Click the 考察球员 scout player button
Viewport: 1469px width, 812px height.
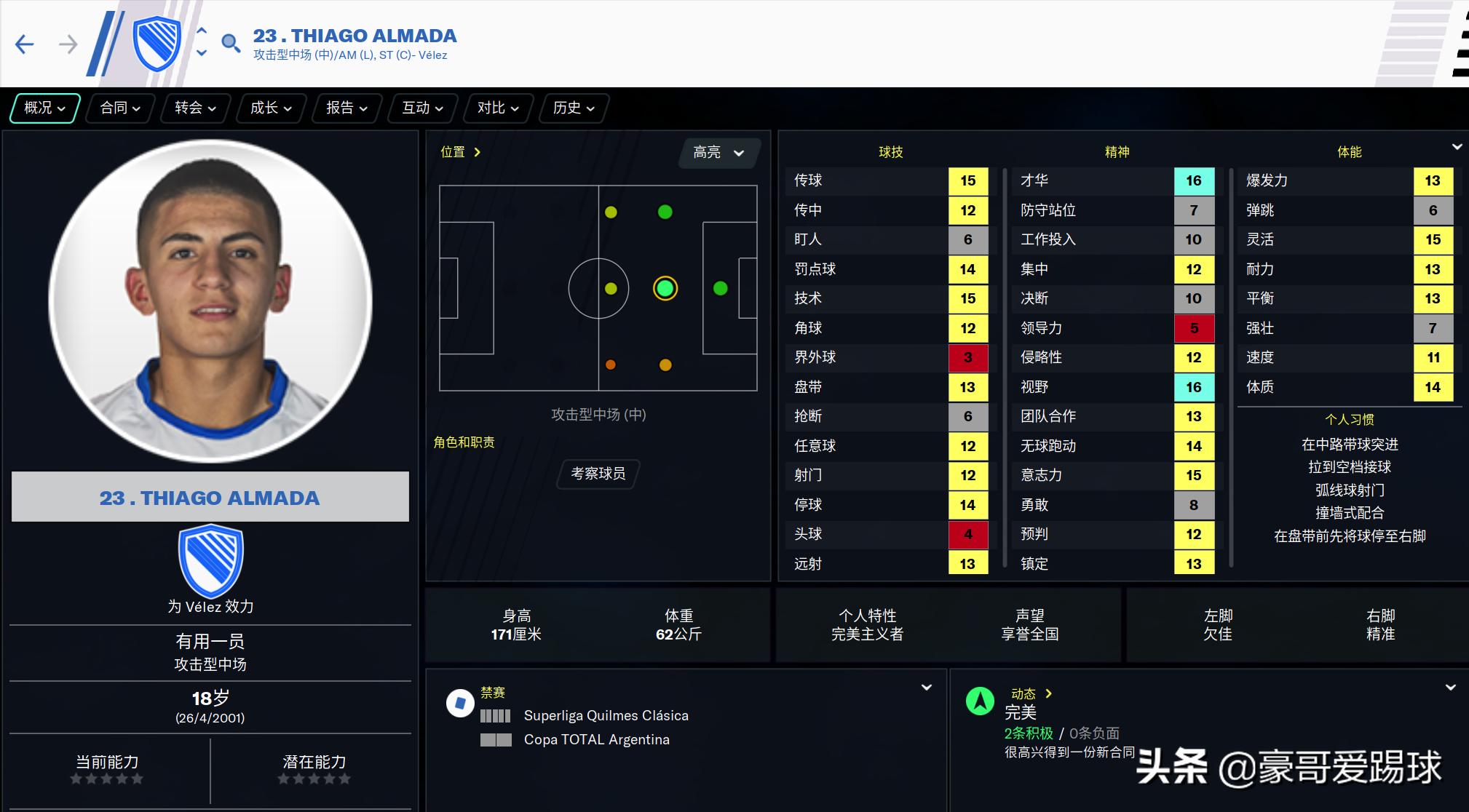tap(598, 474)
